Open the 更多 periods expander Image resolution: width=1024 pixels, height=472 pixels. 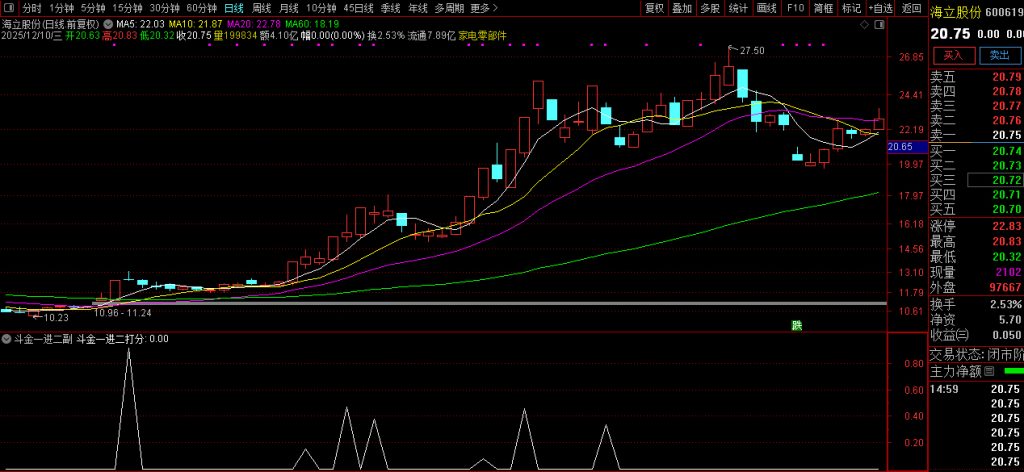click(x=484, y=8)
